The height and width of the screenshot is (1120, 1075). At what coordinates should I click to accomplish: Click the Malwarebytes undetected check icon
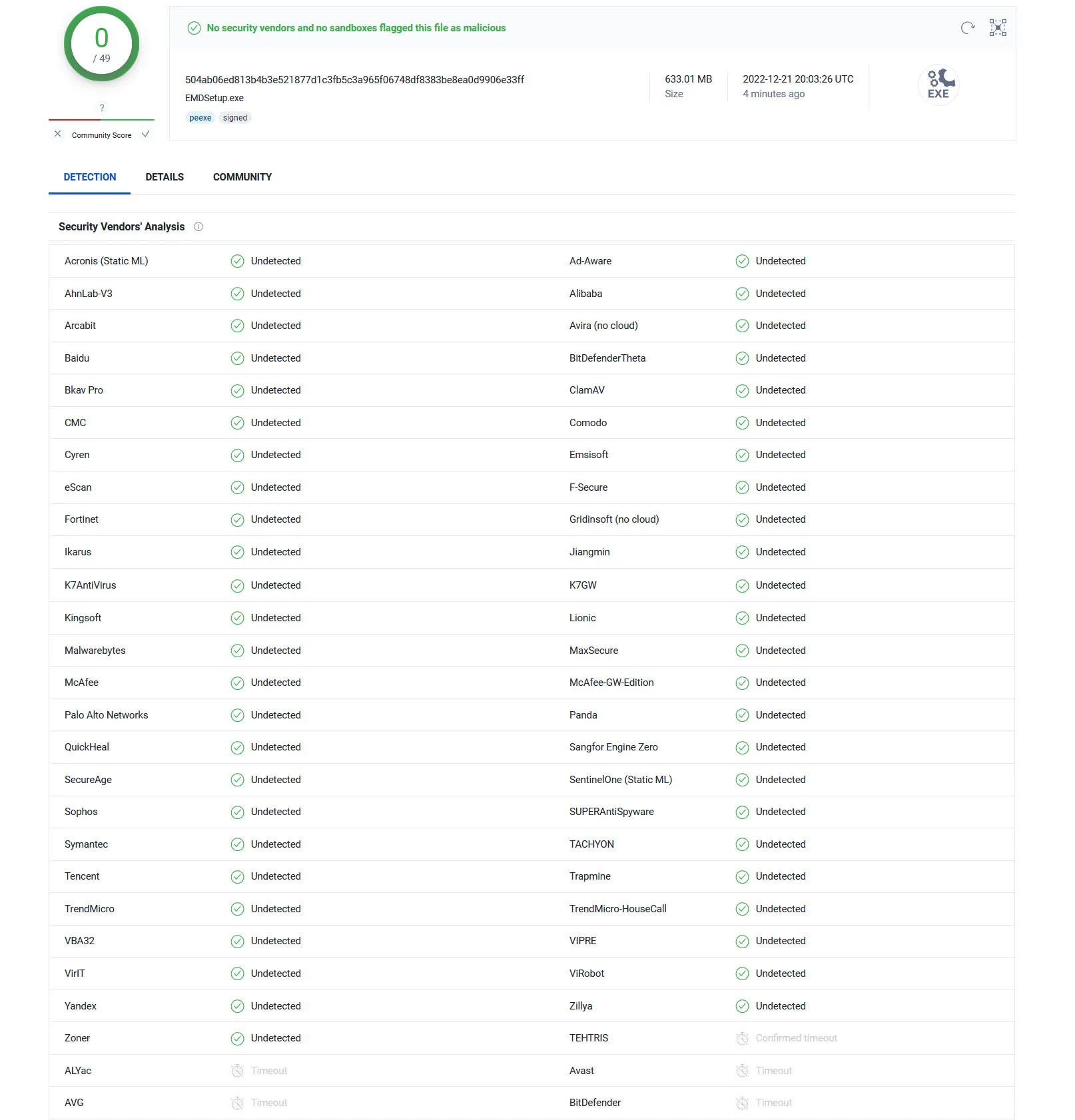[x=237, y=651]
